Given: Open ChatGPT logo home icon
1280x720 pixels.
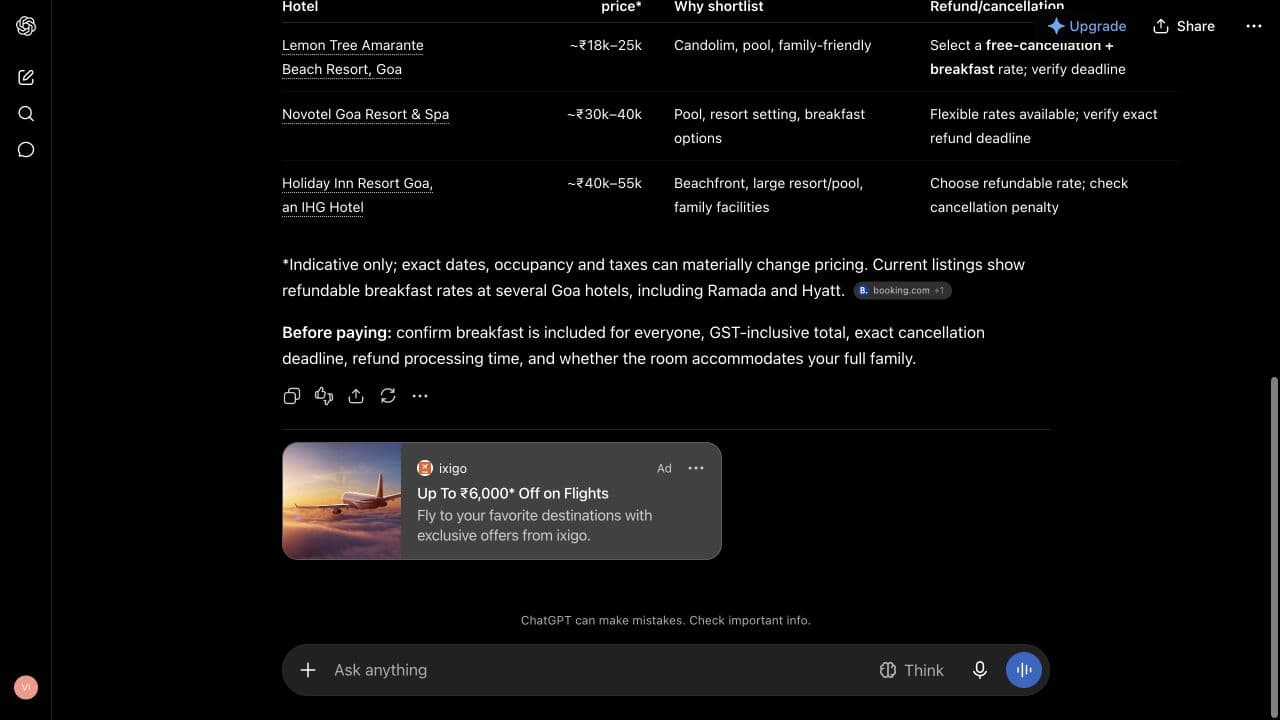Looking at the screenshot, I should pos(26,26).
